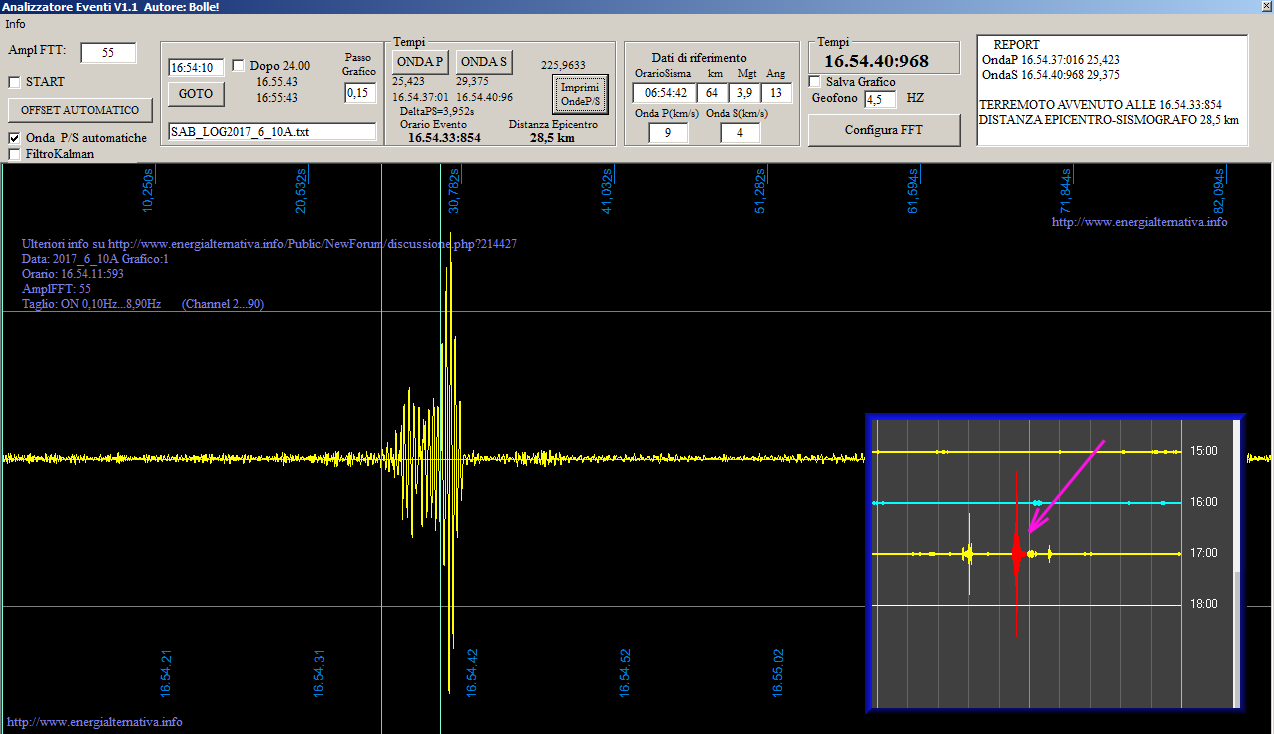The width and height of the screenshot is (1274, 734).
Task: Click the inset helicorder vertical scrollbar
Action: 1236,562
